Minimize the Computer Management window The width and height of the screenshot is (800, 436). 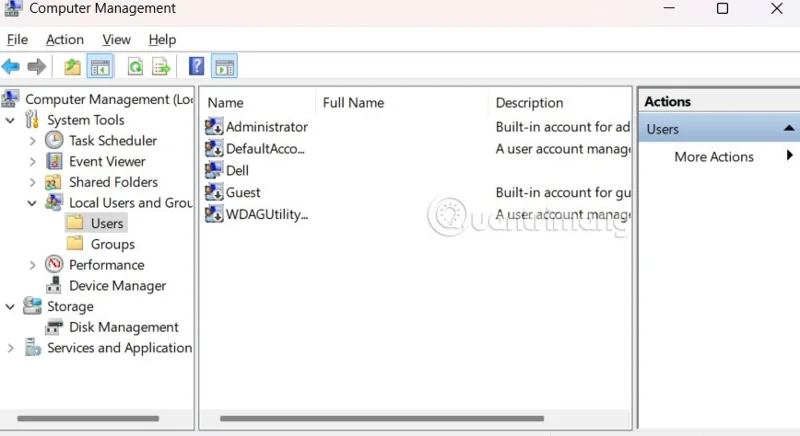pos(669,9)
